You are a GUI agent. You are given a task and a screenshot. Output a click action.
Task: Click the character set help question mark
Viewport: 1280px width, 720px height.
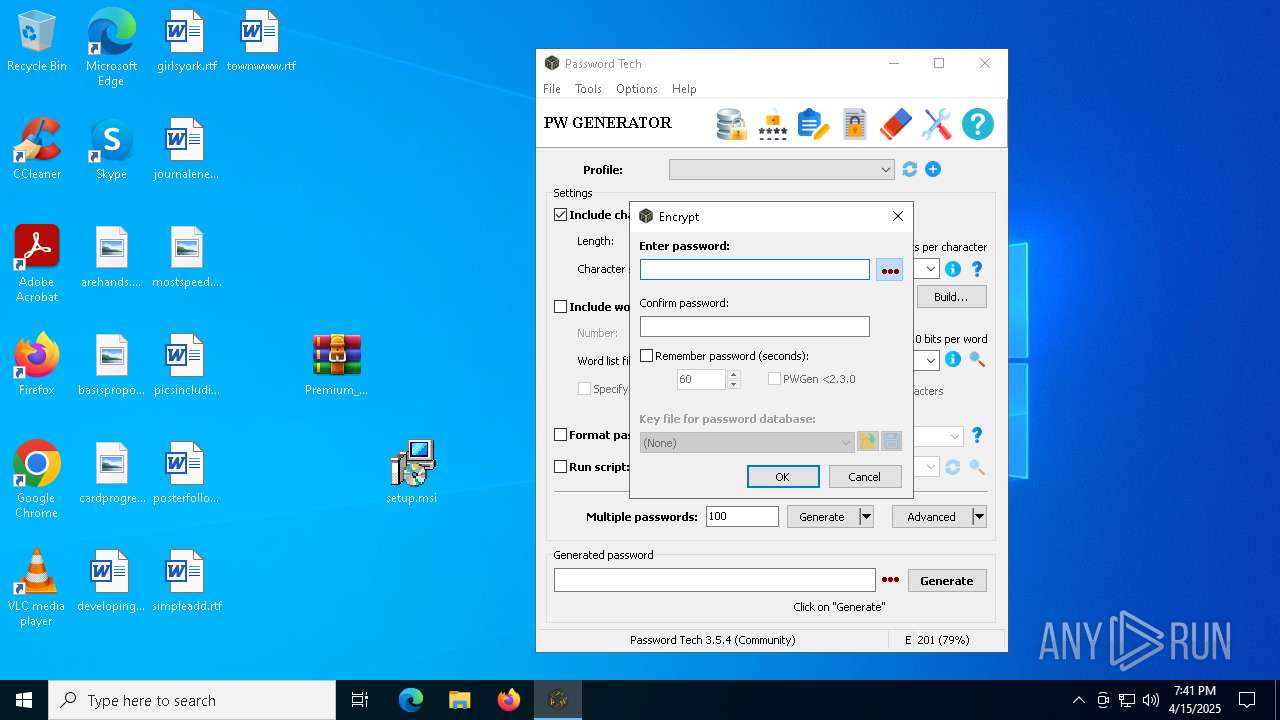click(977, 269)
